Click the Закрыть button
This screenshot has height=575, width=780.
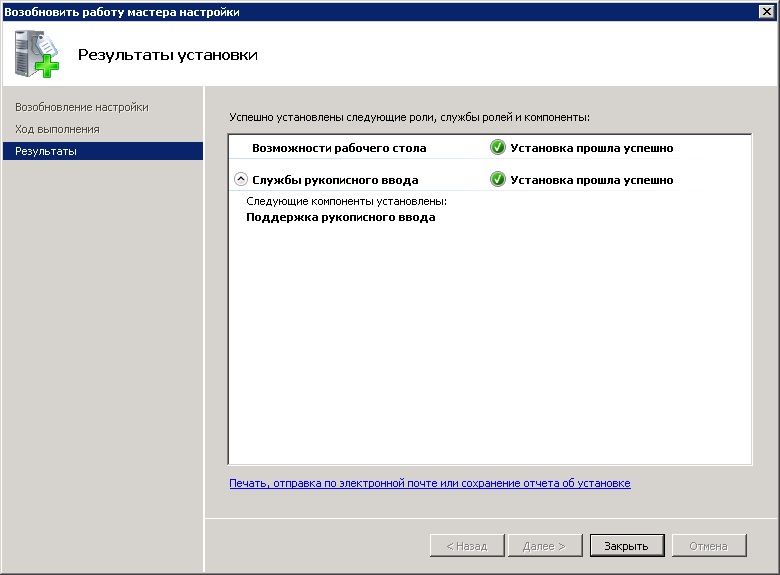tap(627, 546)
